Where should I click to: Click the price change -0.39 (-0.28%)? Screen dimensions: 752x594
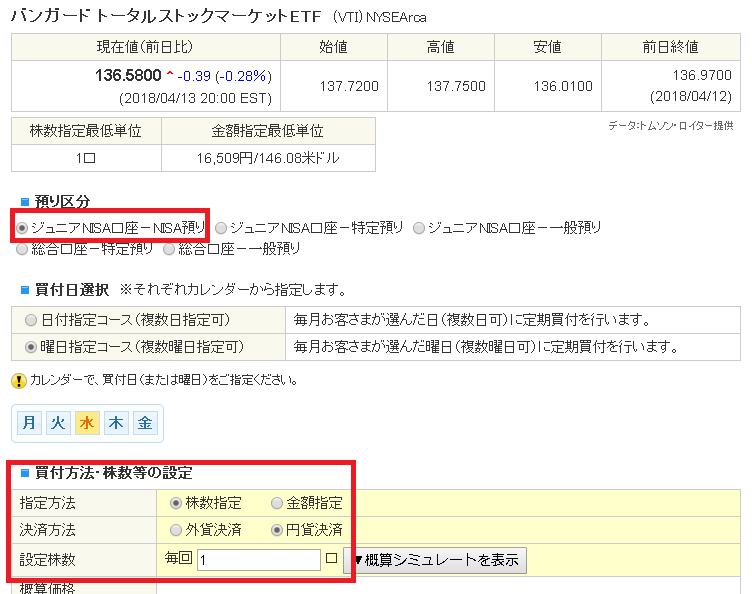click(x=224, y=76)
